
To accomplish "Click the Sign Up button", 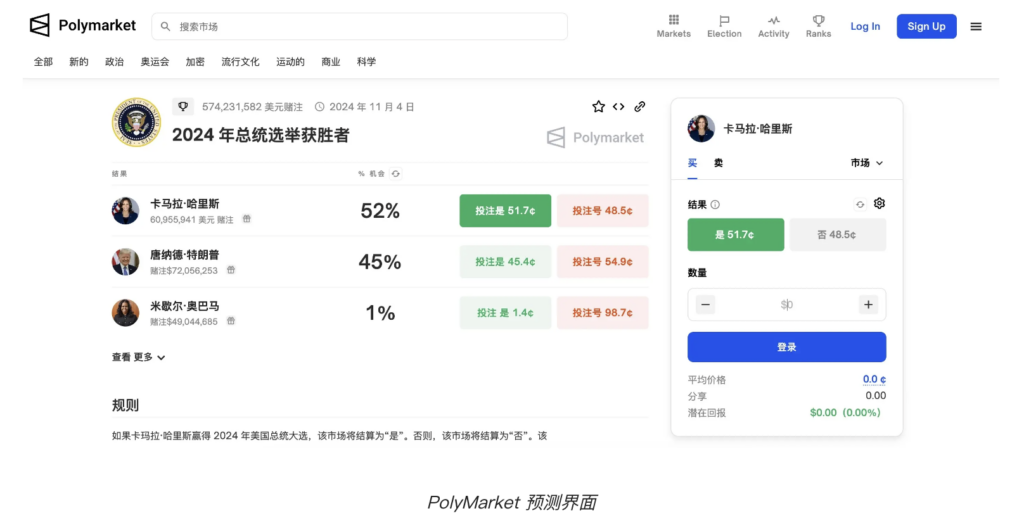I will click(926, 26).
